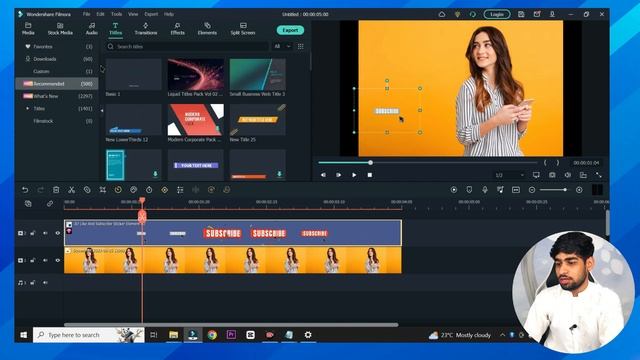Split clip with the scissors icon
This screenshot has height=360, width=640.
tap(71, 190)
